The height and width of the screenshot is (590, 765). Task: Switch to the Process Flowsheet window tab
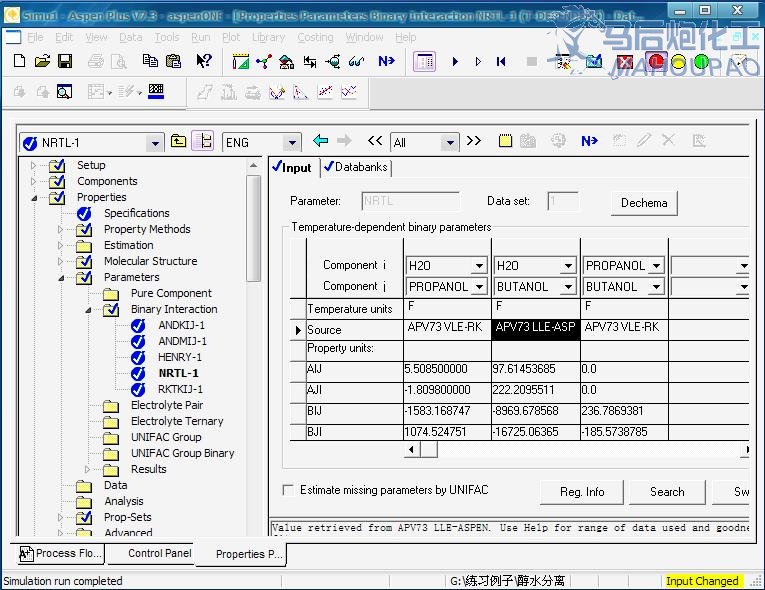tap(61, 553)
